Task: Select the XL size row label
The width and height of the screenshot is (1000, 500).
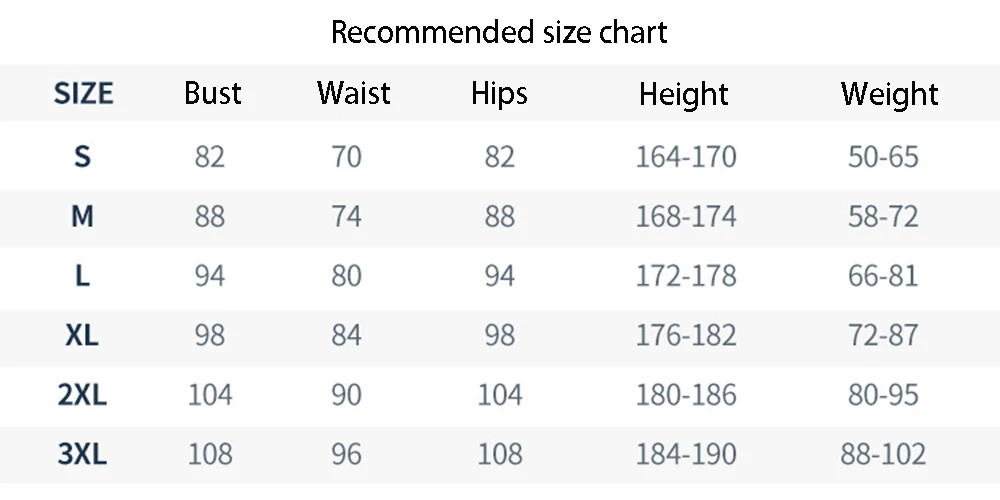Action: [82, 335]
